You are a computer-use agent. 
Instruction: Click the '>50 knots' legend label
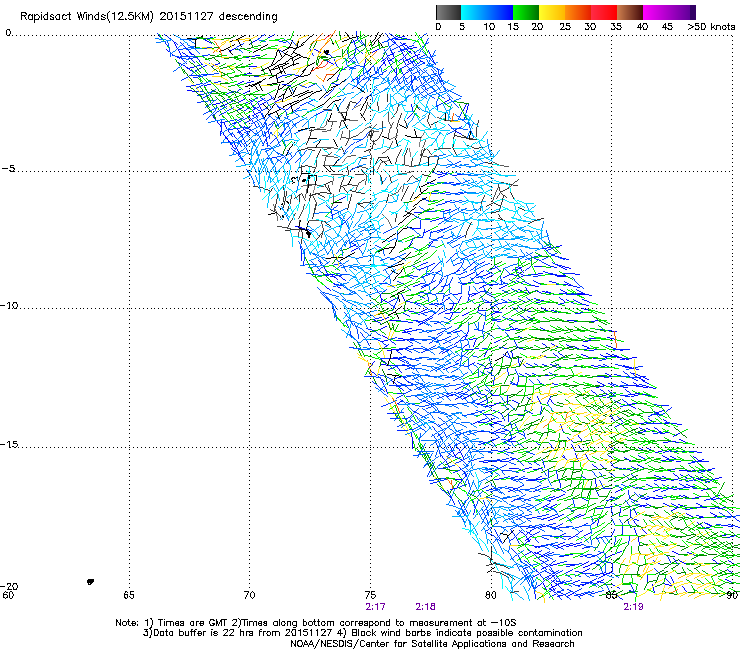(x=711, y=27)
